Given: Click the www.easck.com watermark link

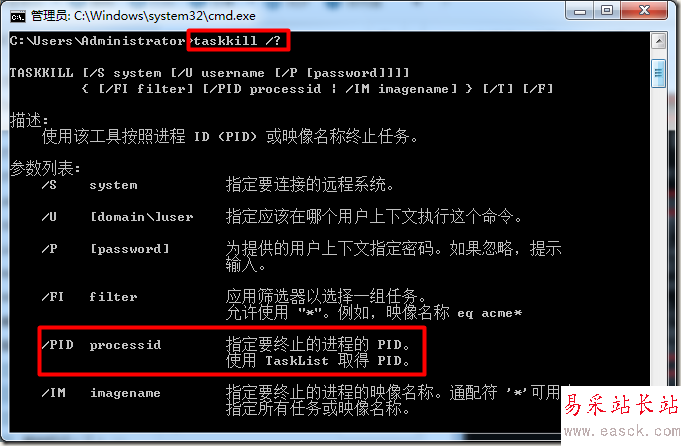Looking at the screenshot, I should [622, 431].
